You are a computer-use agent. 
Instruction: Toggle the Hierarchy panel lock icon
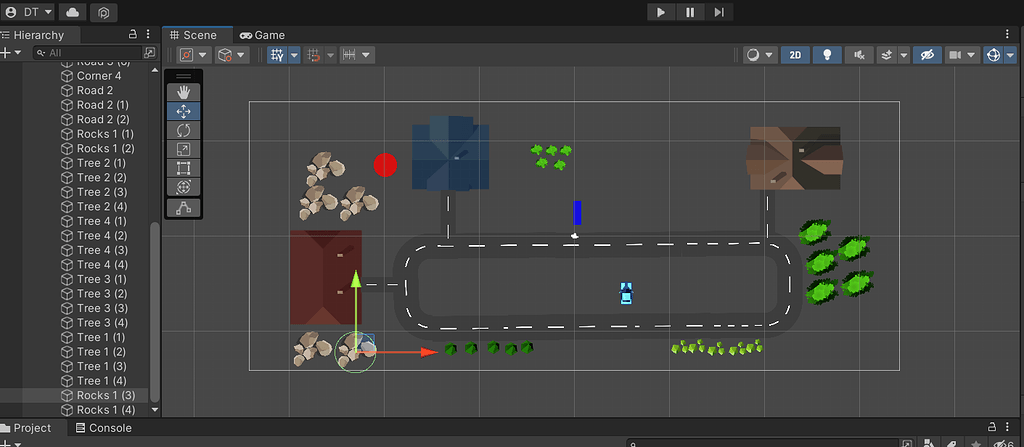tap(133, 34)
